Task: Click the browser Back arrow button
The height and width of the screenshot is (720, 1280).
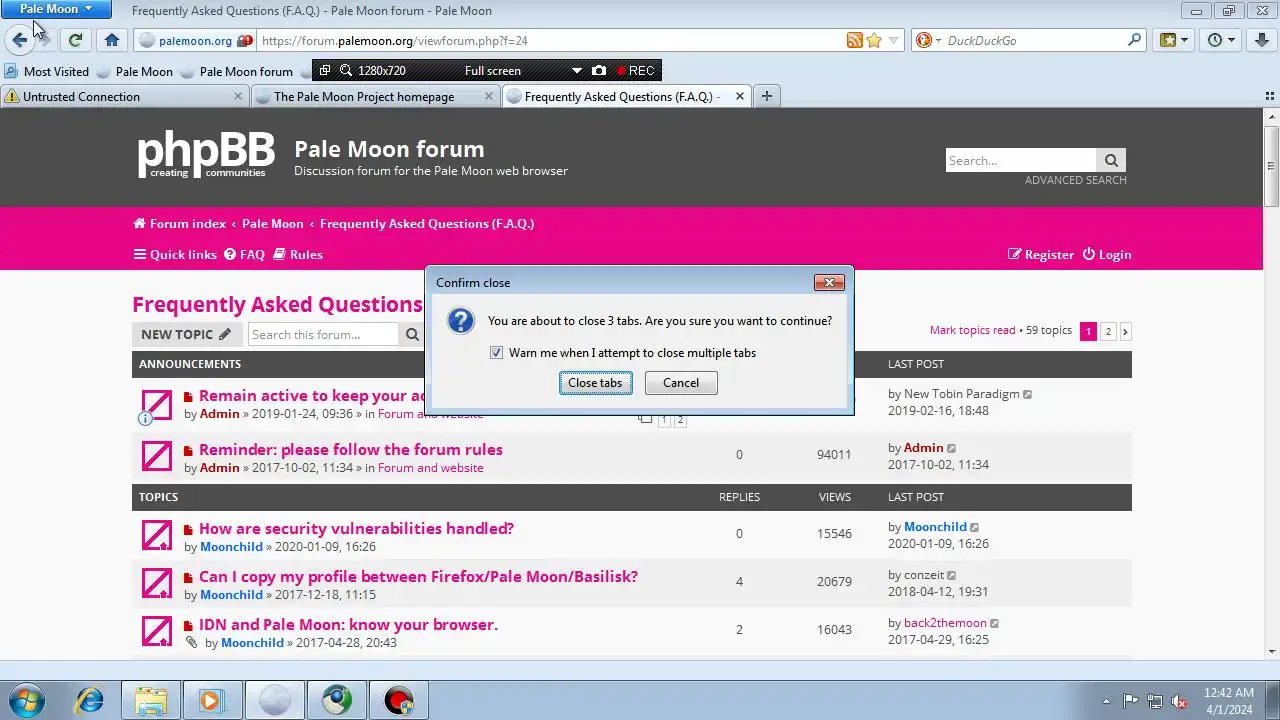Action: pyautogui.click(x=19, y=40)
